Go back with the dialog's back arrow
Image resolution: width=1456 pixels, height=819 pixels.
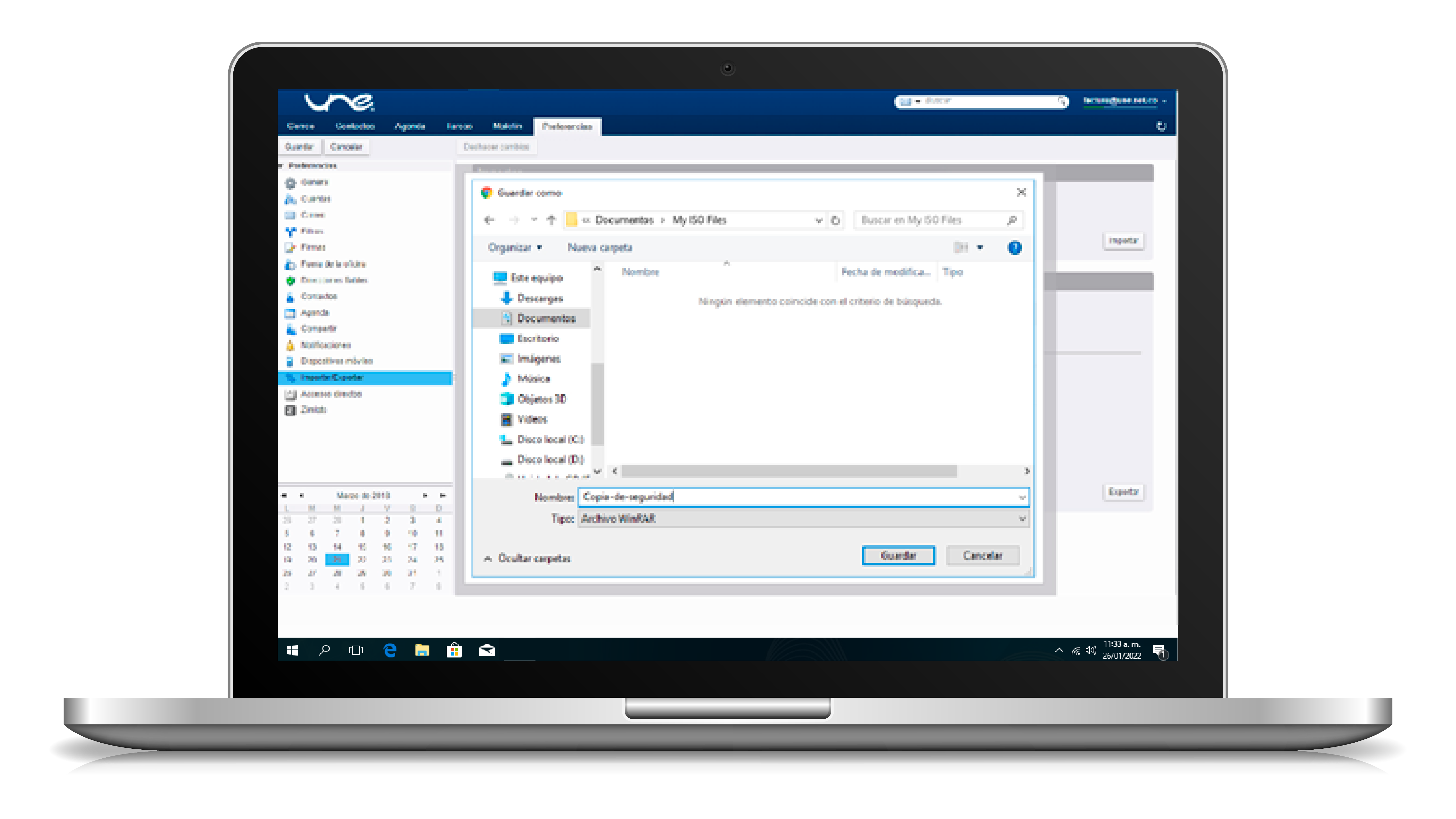489,220
